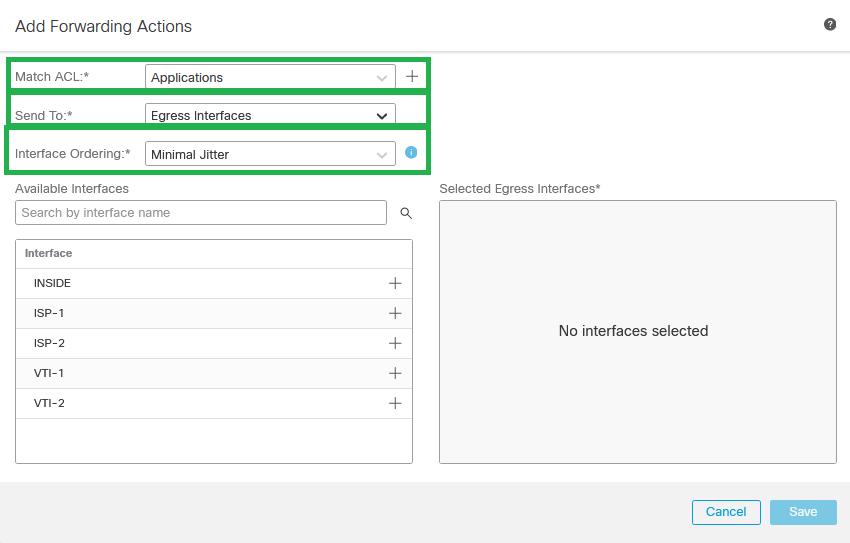Add INSIDE interface with plus icon
The height and width of the screenshot is (543, 850).
(x=395, y=283)
